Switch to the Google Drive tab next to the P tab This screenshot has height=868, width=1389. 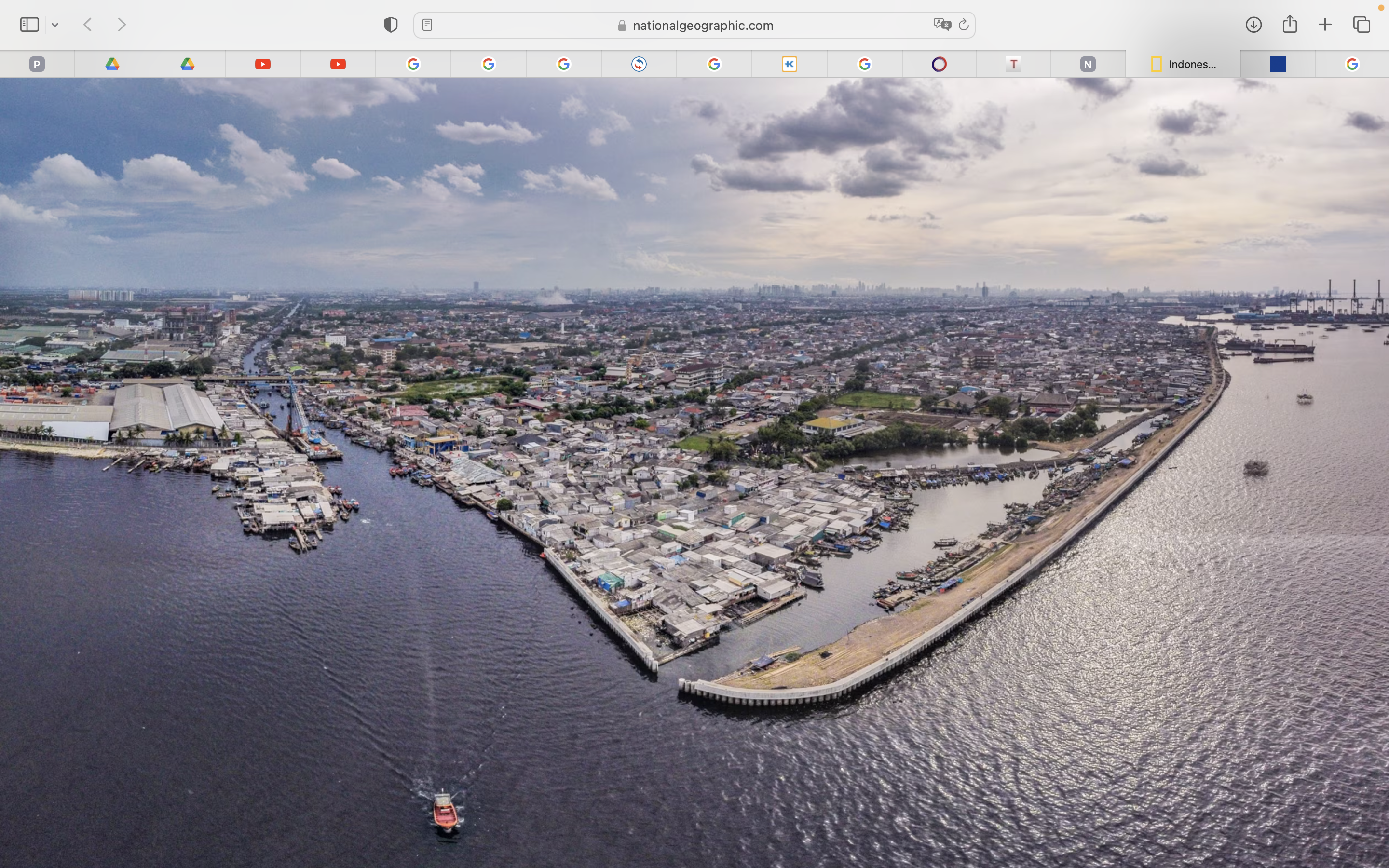(x=112, y=64)
